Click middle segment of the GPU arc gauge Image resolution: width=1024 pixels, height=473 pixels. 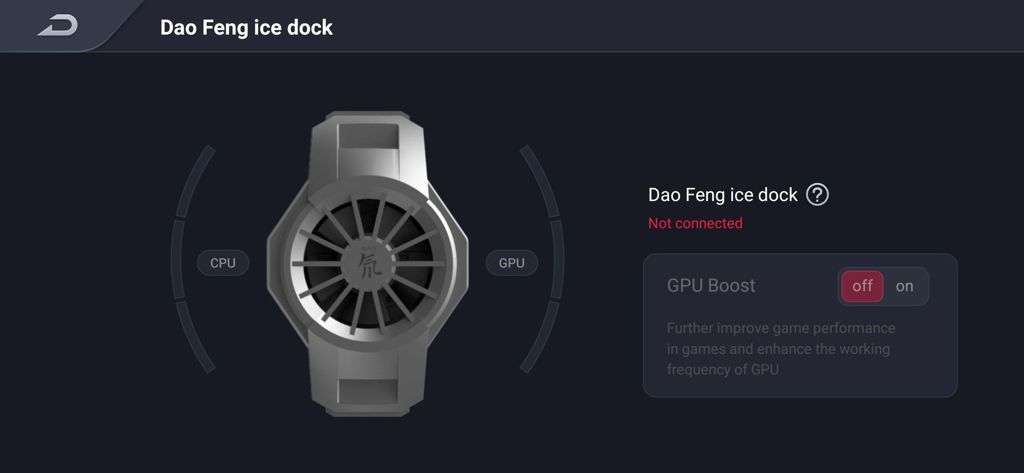point(557,259)
